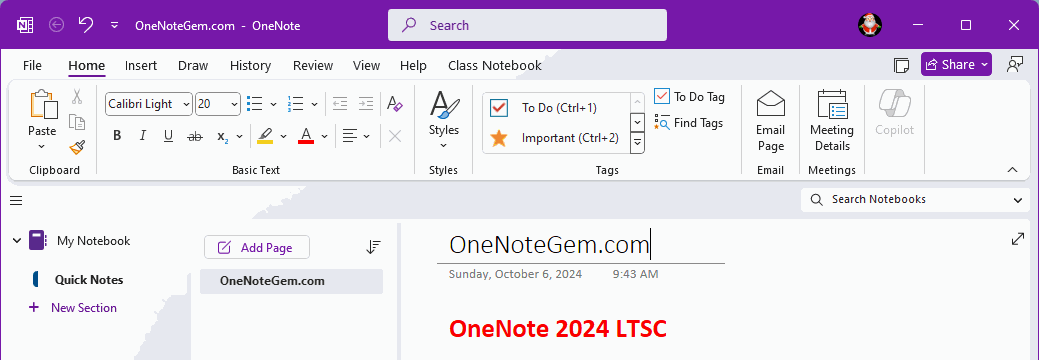Viewport: 1039px width, 360px height.
Task: Switch to the Insert tab
Action: coord(140,65)
